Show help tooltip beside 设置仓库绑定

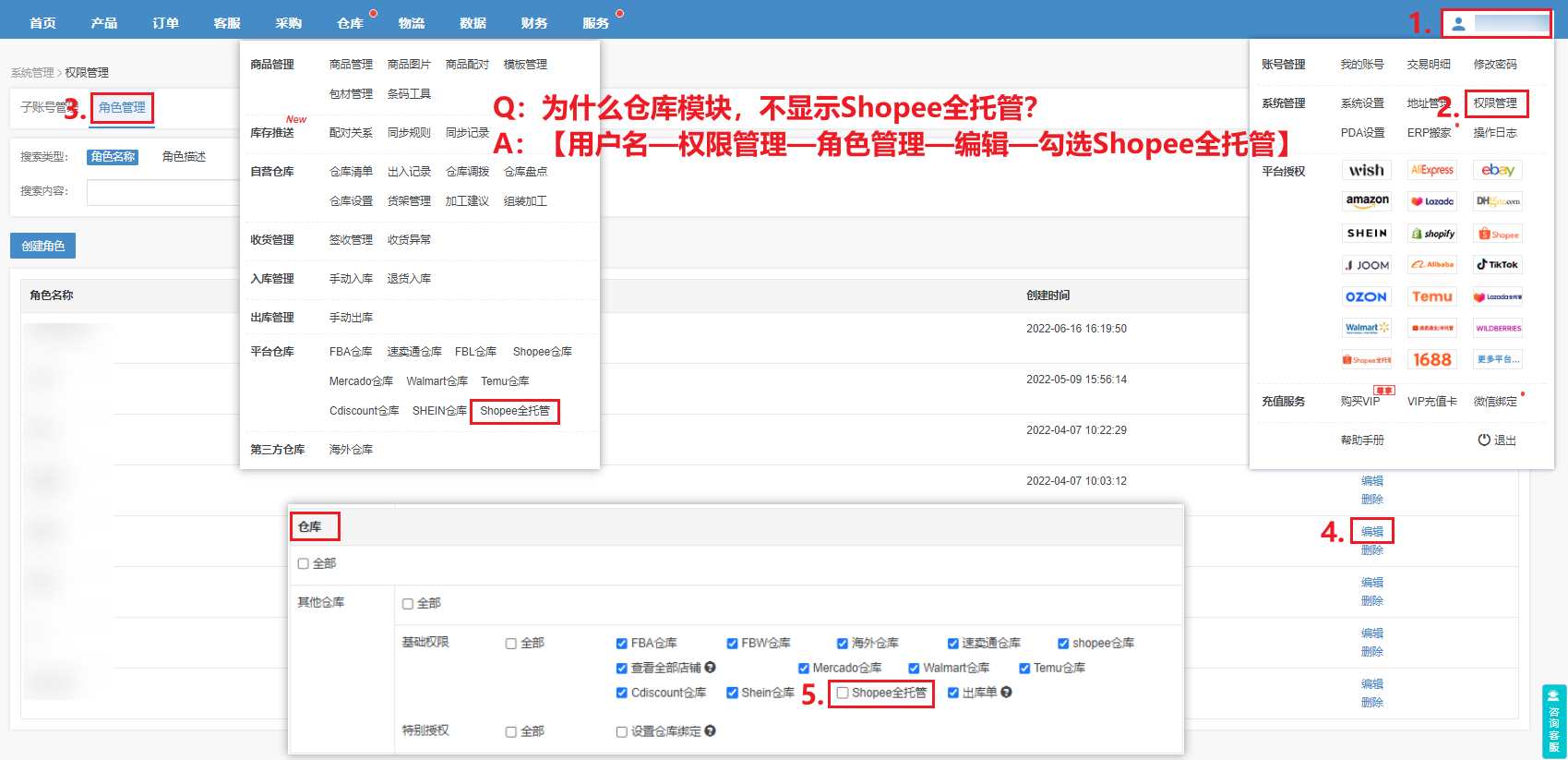[x=711, y=731]
